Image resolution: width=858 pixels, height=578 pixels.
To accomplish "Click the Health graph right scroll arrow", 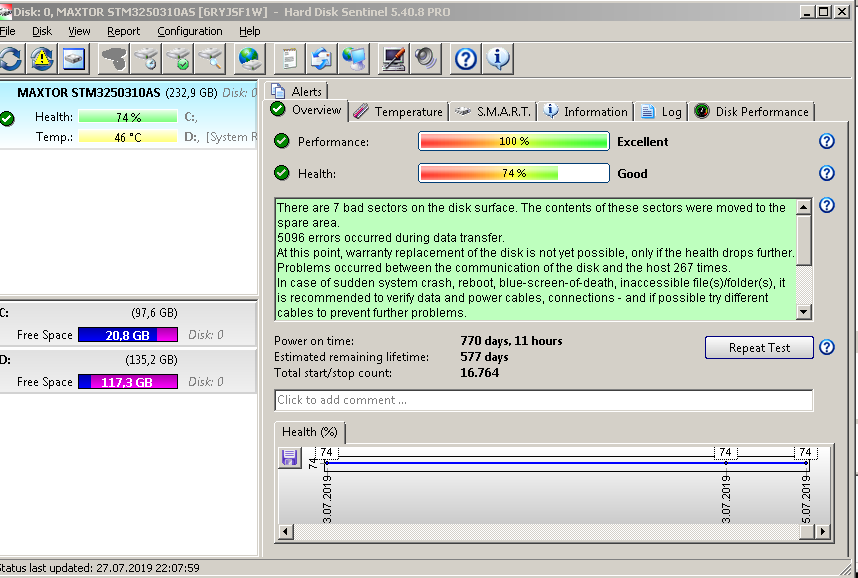I will (822, 531).
